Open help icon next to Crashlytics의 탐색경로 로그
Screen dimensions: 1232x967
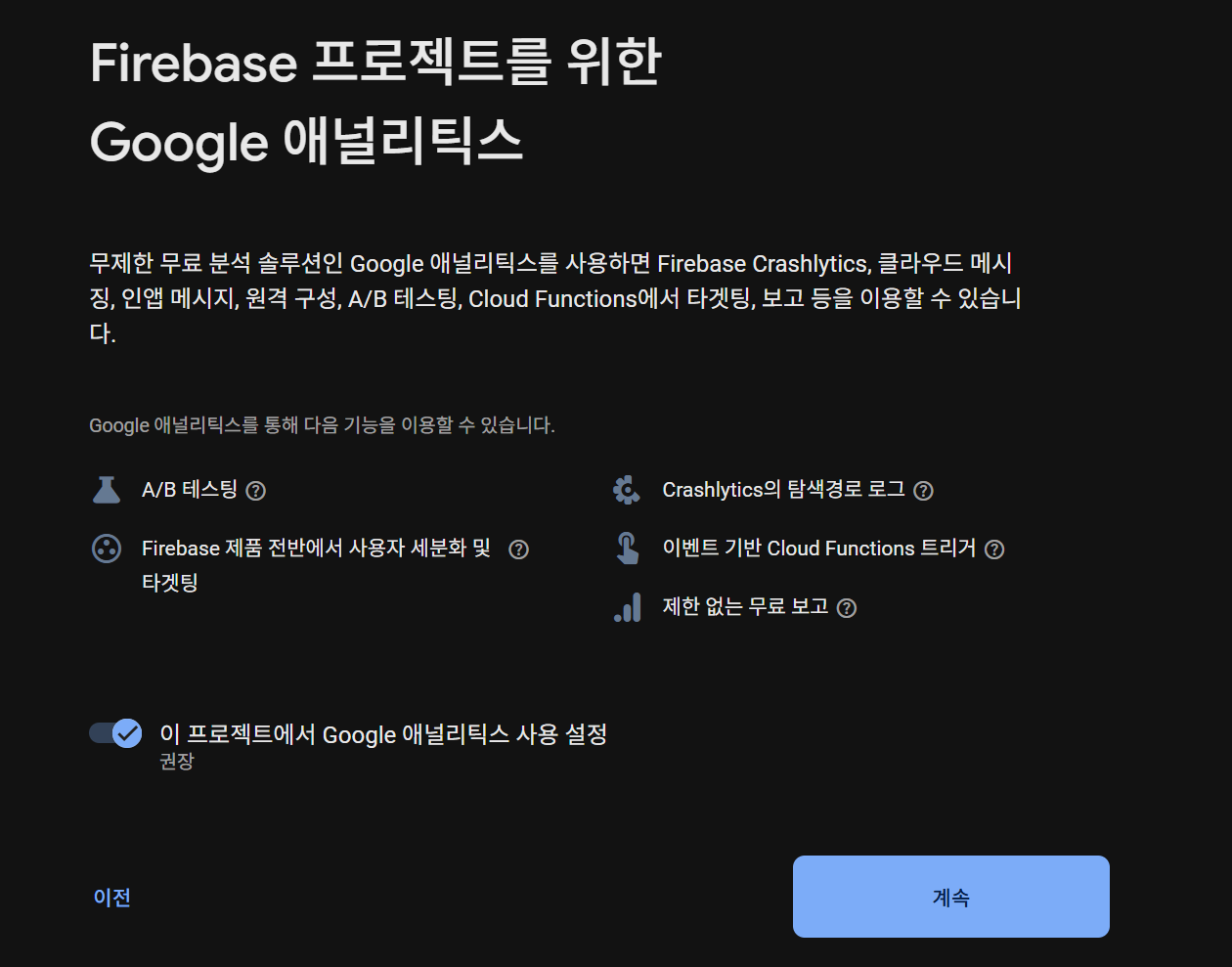pyautogui.click(x=923, y=491)
